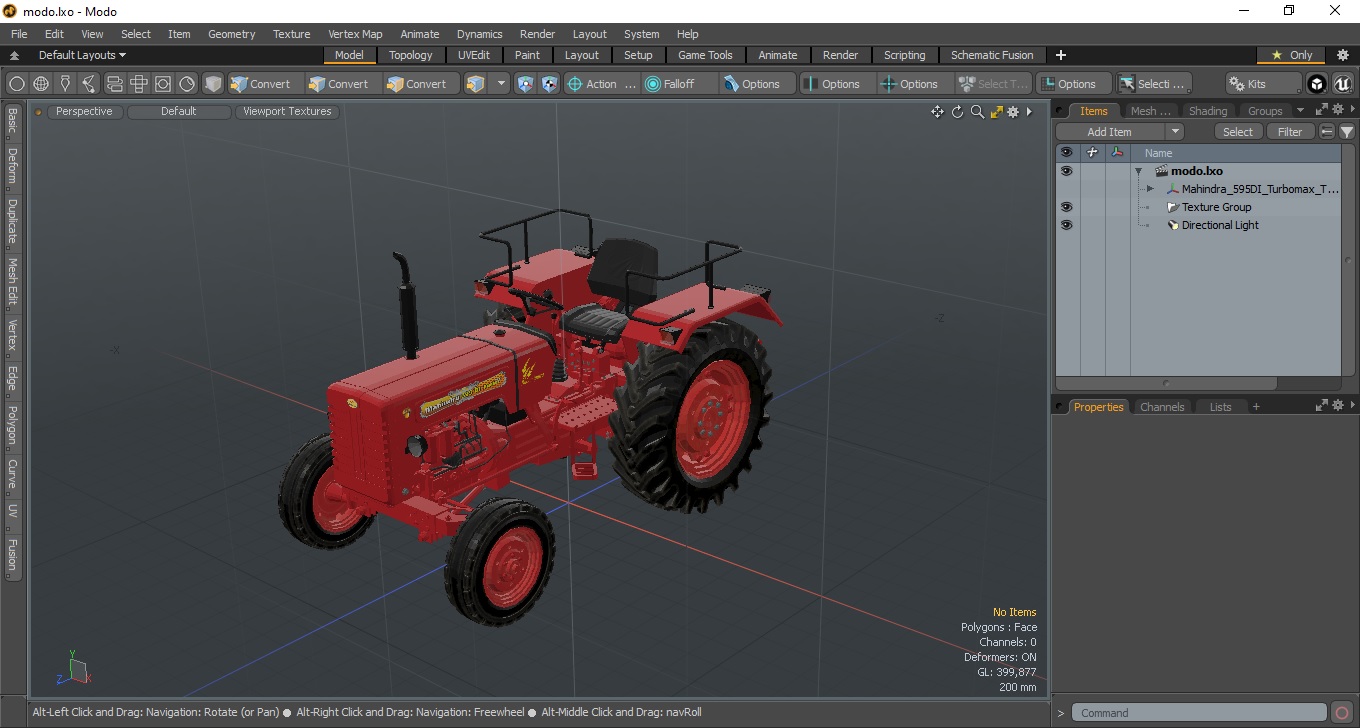Viewport: 1360px width, 728px height.
Task: Click the first blue shield icon
Action: click(525, 84)
